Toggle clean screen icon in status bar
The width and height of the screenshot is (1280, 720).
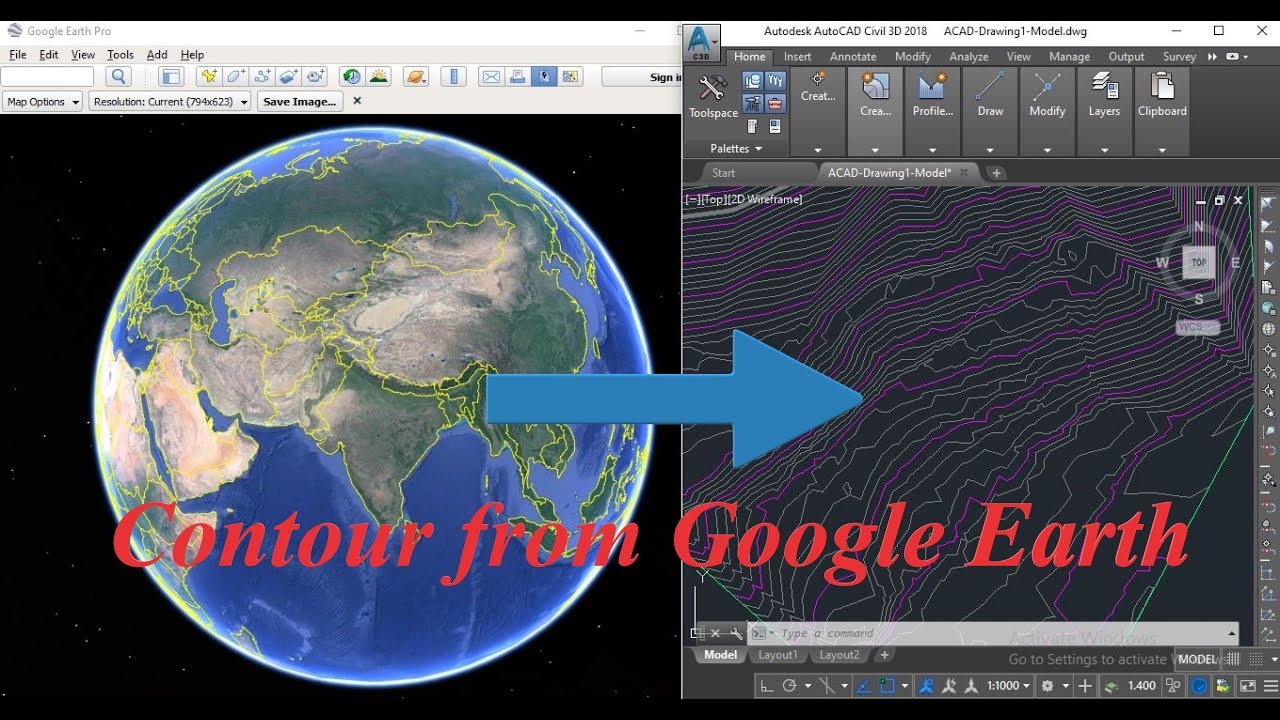[x=1248, y=686]
